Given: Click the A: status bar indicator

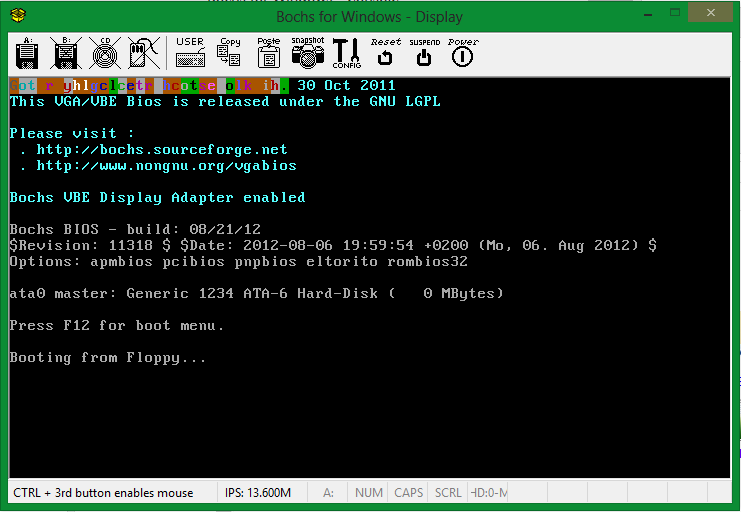Looking at the screenshot, I should [x=328, y=493].
